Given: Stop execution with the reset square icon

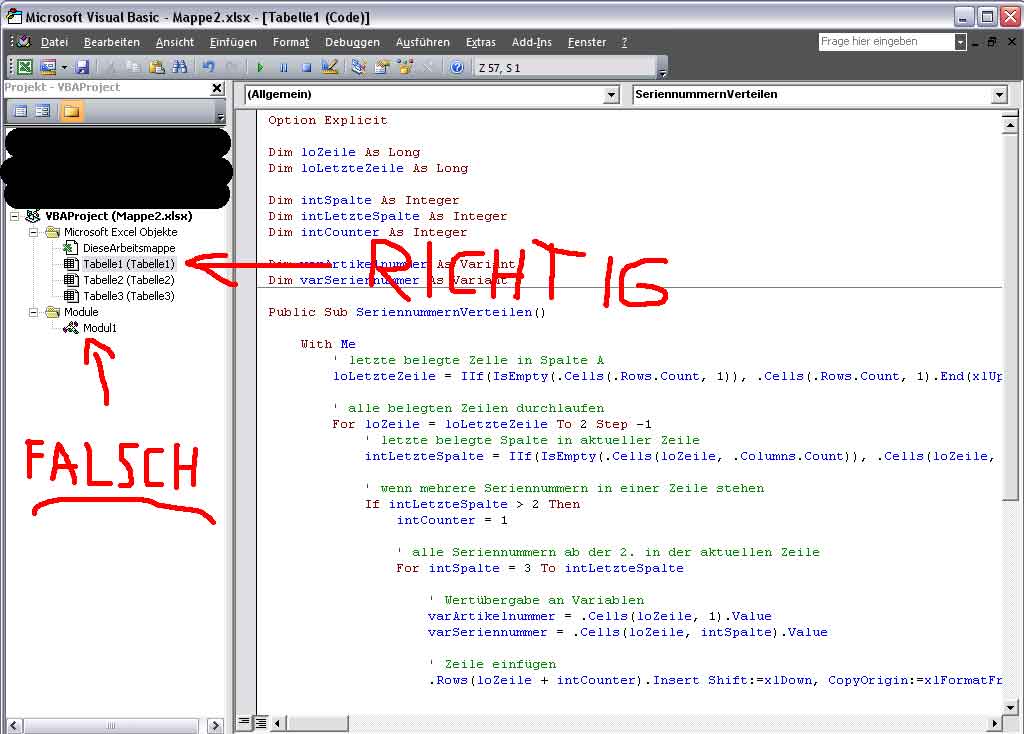Looking at the screenshot, I should (306, 67).
